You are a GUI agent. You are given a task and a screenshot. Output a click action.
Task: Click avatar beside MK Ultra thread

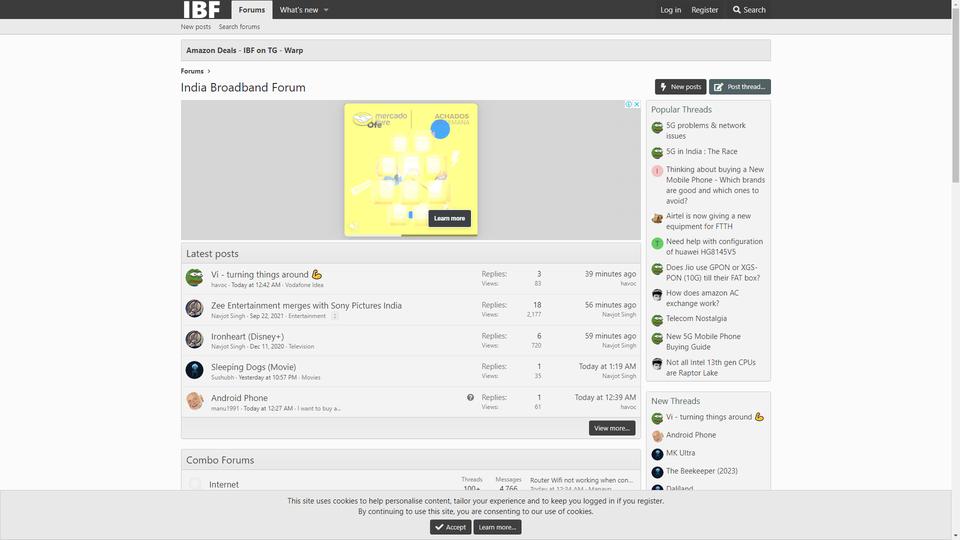[x=657, y=454]
